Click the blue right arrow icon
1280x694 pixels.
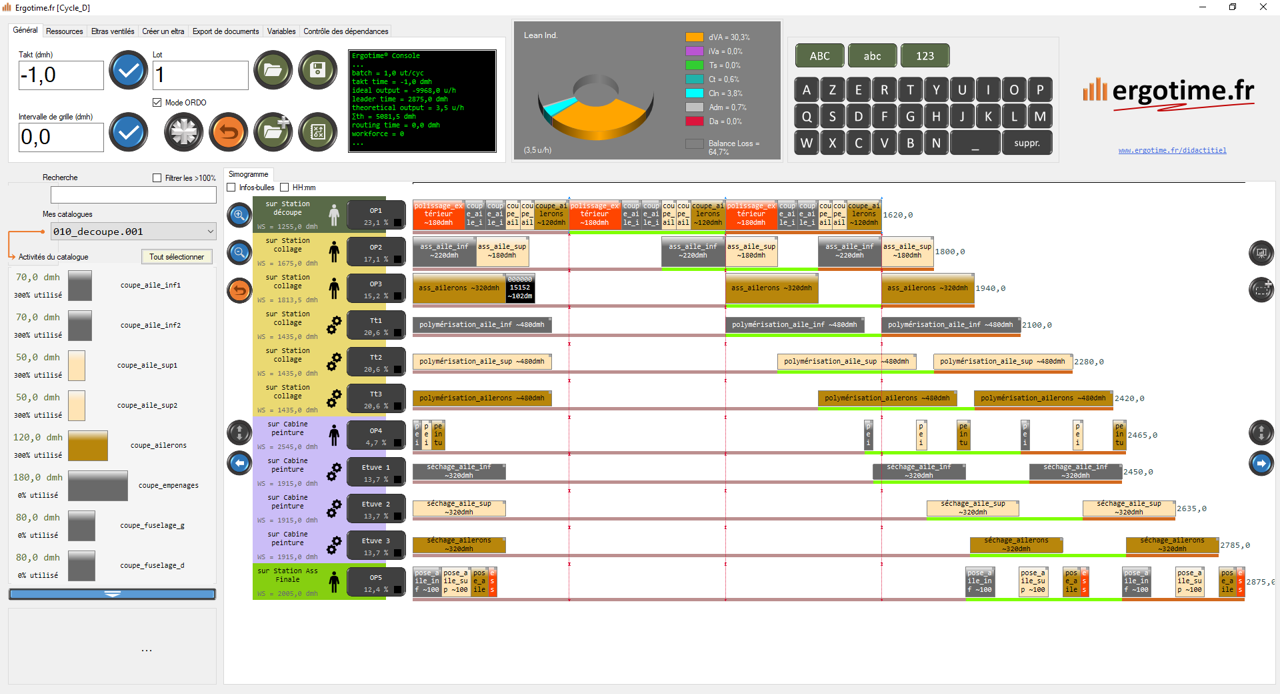point(1261,463)
